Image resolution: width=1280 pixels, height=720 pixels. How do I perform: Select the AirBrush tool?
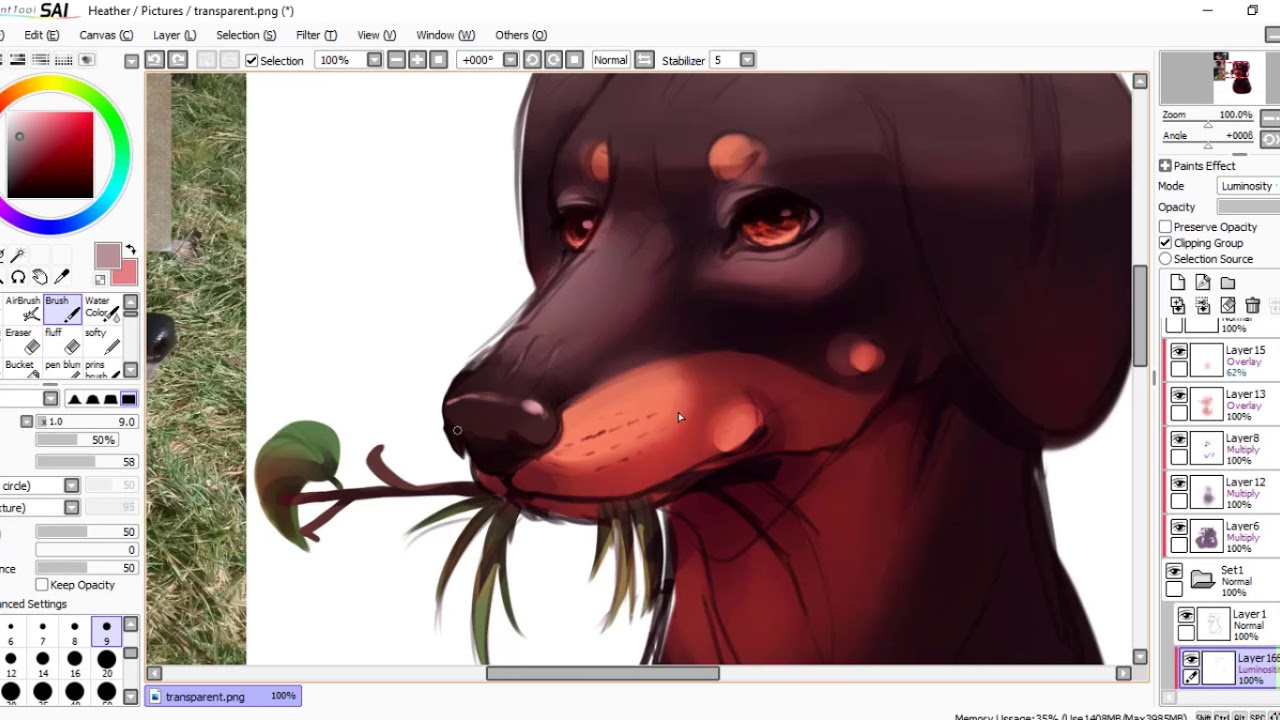point(22,308)
